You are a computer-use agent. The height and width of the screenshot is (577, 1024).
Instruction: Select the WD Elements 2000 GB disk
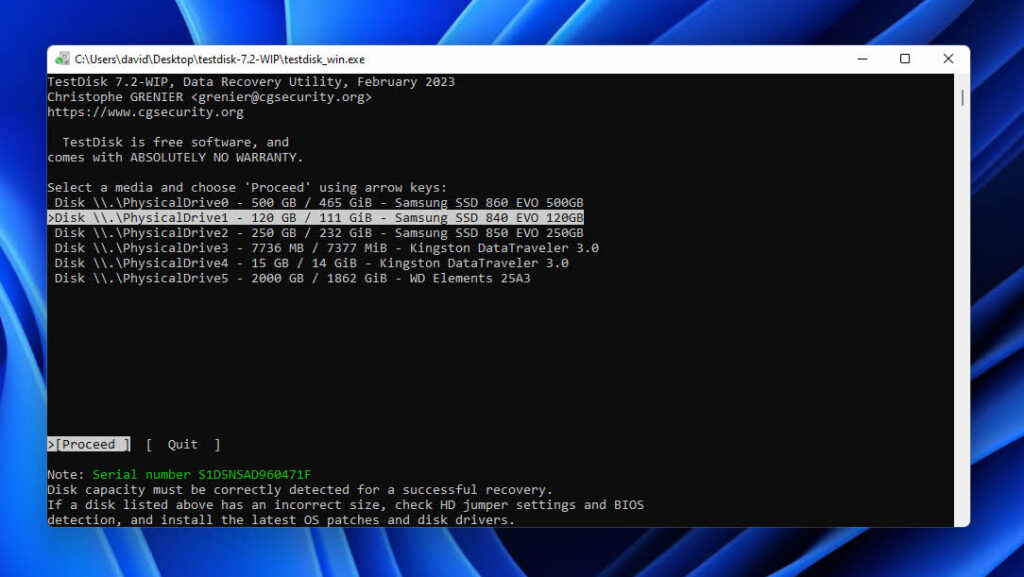coord(295,277)
